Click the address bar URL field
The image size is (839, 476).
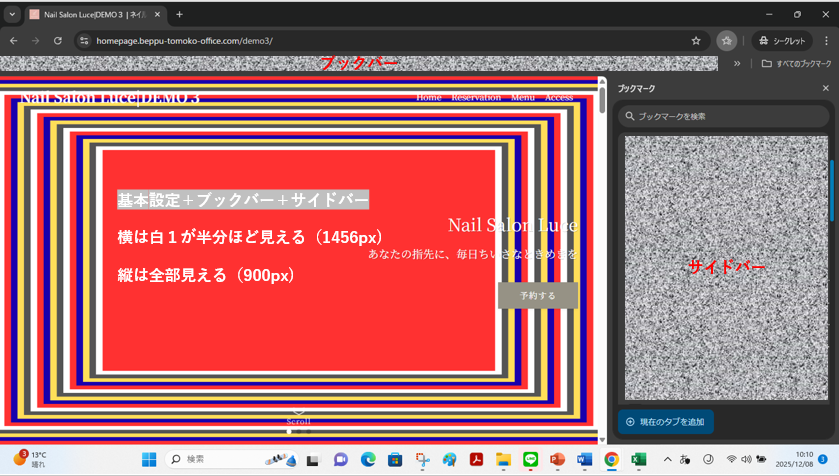pyautogui.click(x=391, y=41)
